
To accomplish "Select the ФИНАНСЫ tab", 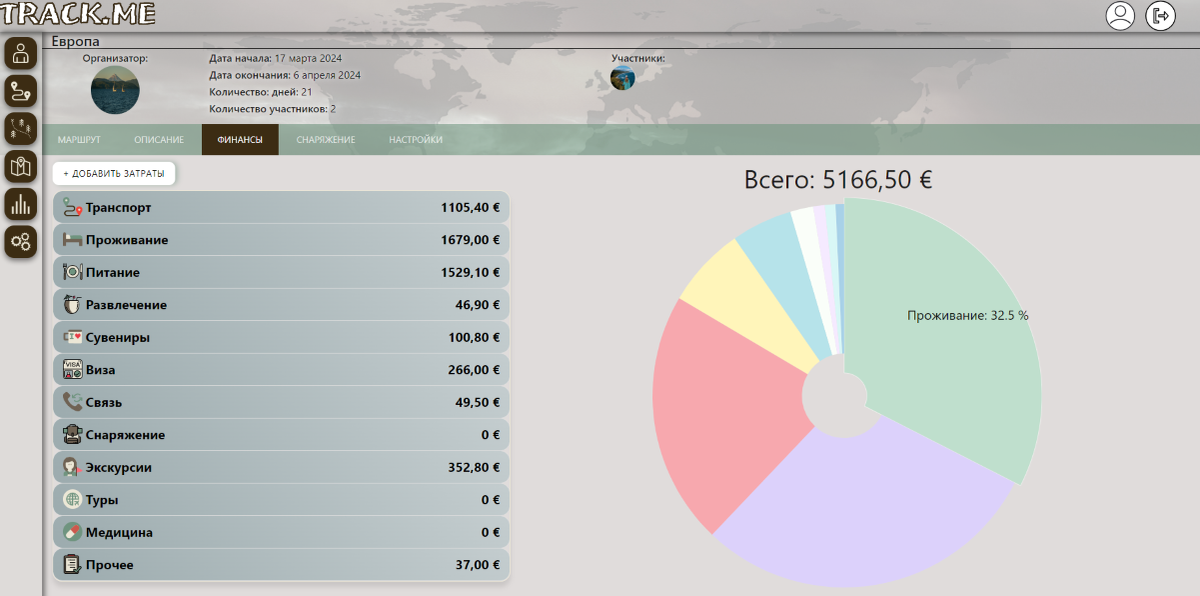I will 240,140.
